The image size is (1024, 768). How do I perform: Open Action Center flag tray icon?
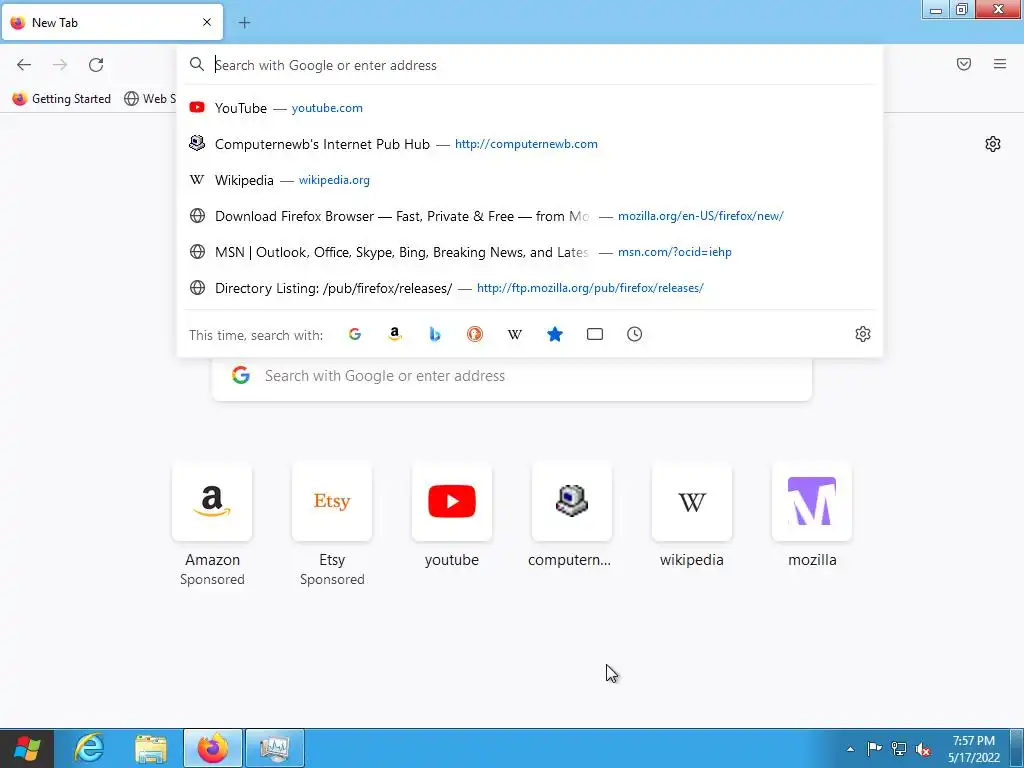874,749
